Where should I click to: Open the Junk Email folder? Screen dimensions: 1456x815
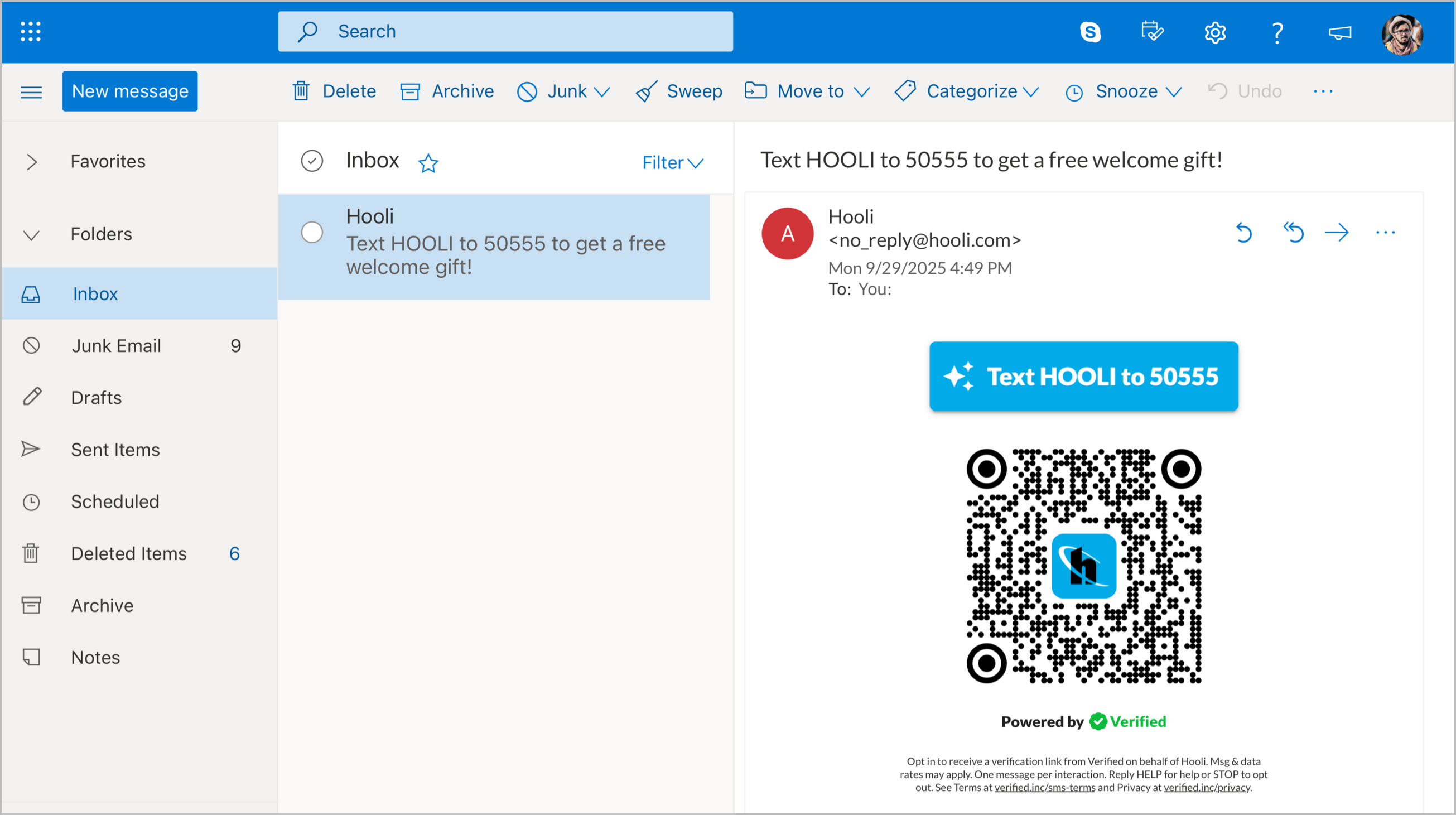click(x=117, y=345)
